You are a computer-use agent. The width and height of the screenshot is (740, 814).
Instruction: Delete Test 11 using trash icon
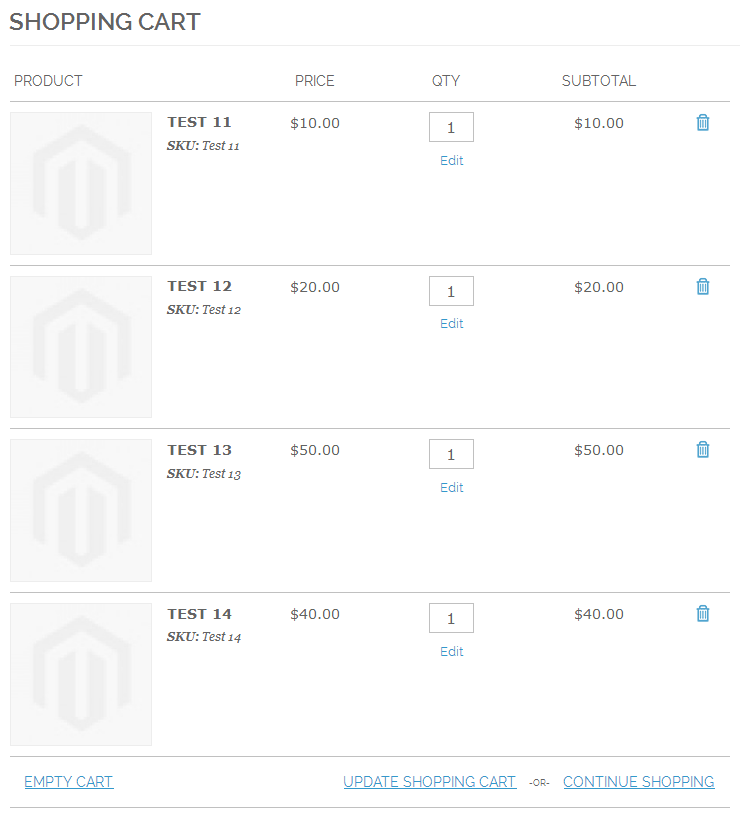click(703, 123)
